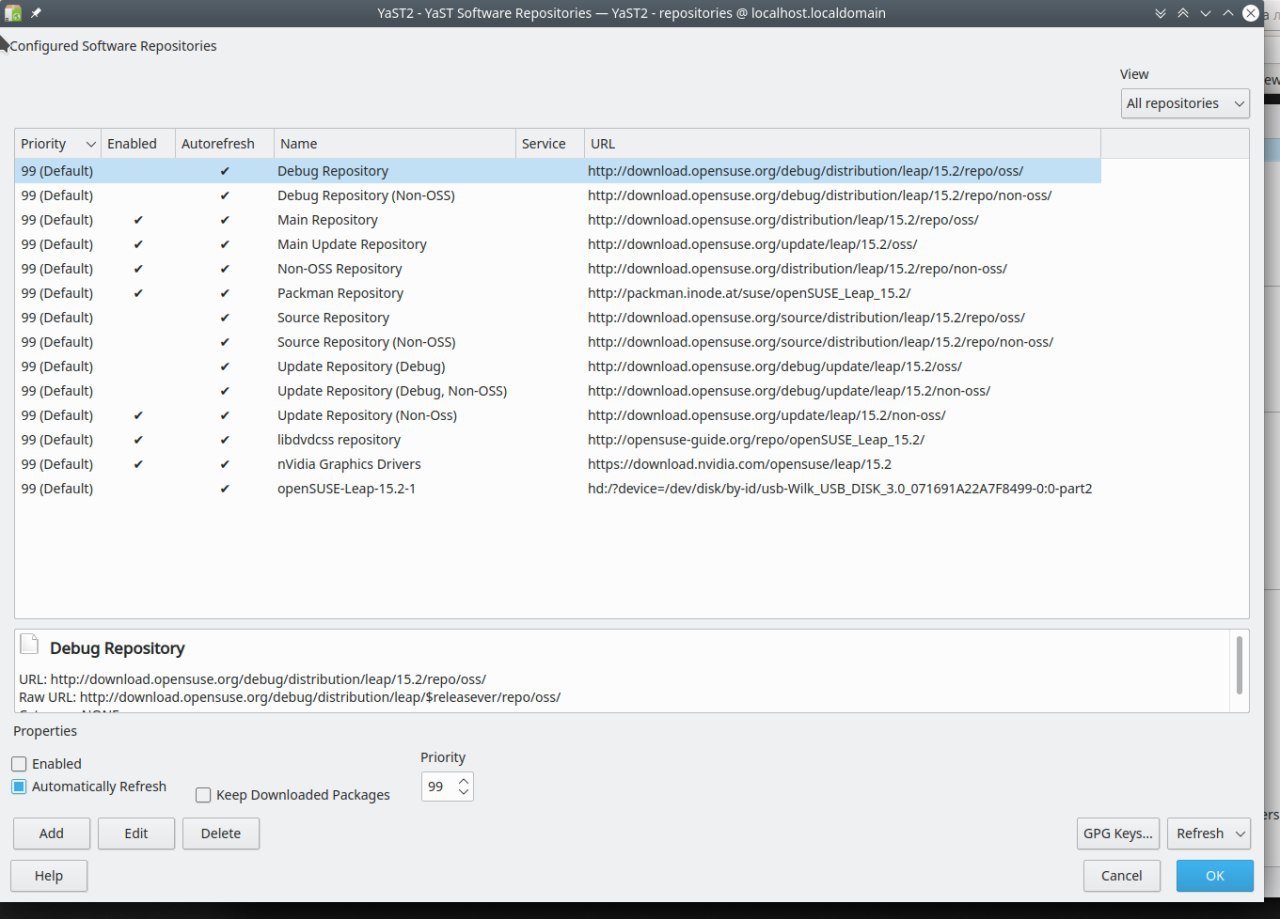
Task: Click the download.nvidia.com URL cell
Action: [x=739, y=464]
